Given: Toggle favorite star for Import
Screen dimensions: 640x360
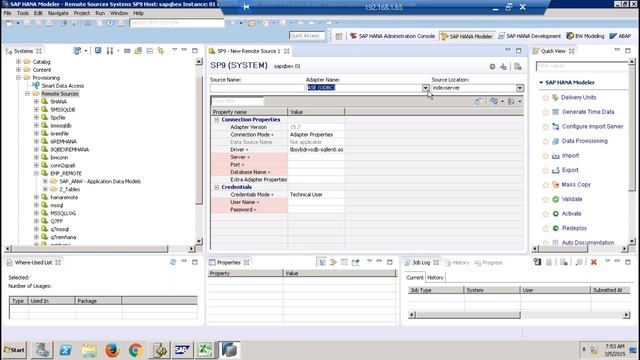Looking at the screenshot, I should coord(545,156).
